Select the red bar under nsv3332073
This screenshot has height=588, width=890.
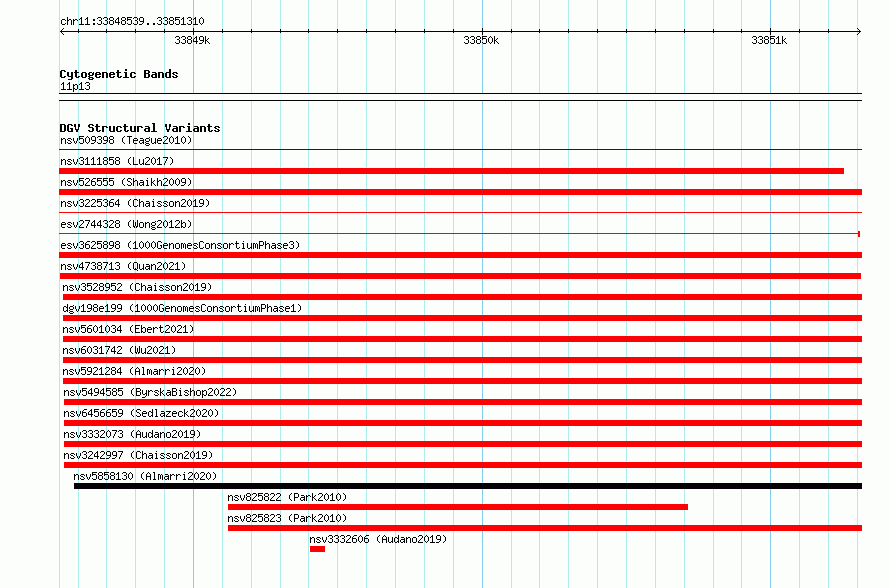coord(463,444)
